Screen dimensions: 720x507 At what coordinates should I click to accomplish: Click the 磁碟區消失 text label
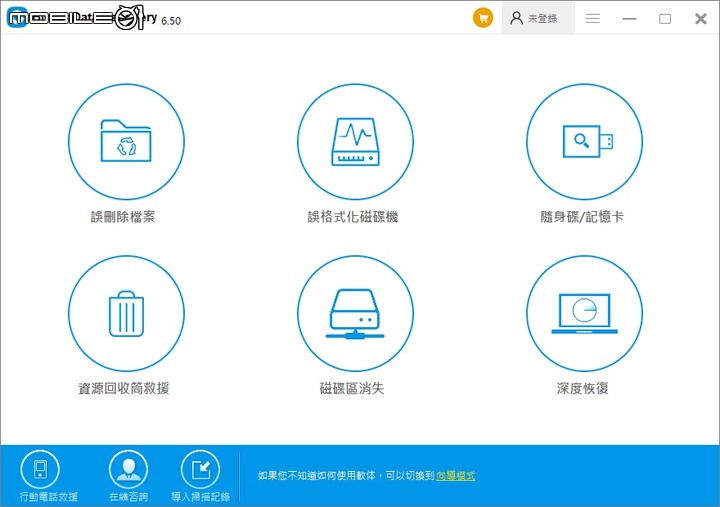pos(352,389)
